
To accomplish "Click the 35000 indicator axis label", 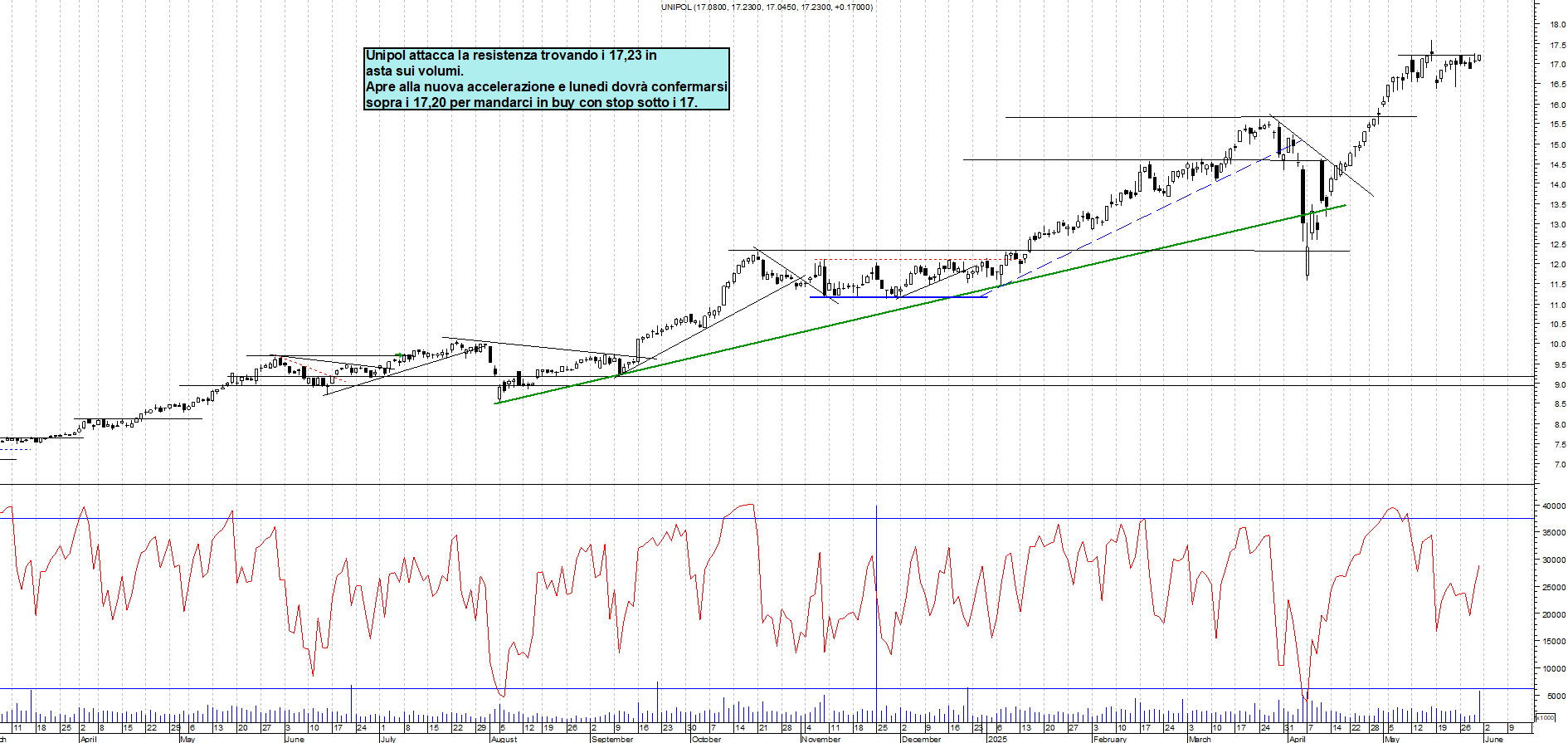I will [1554, 533].
